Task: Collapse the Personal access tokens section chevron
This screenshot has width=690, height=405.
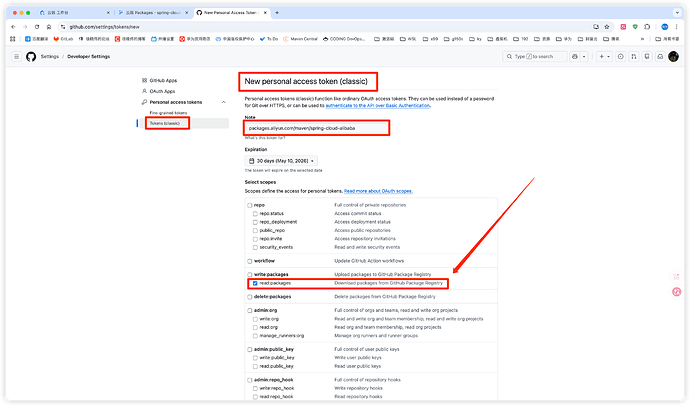Action: click(x=224, y=102)
